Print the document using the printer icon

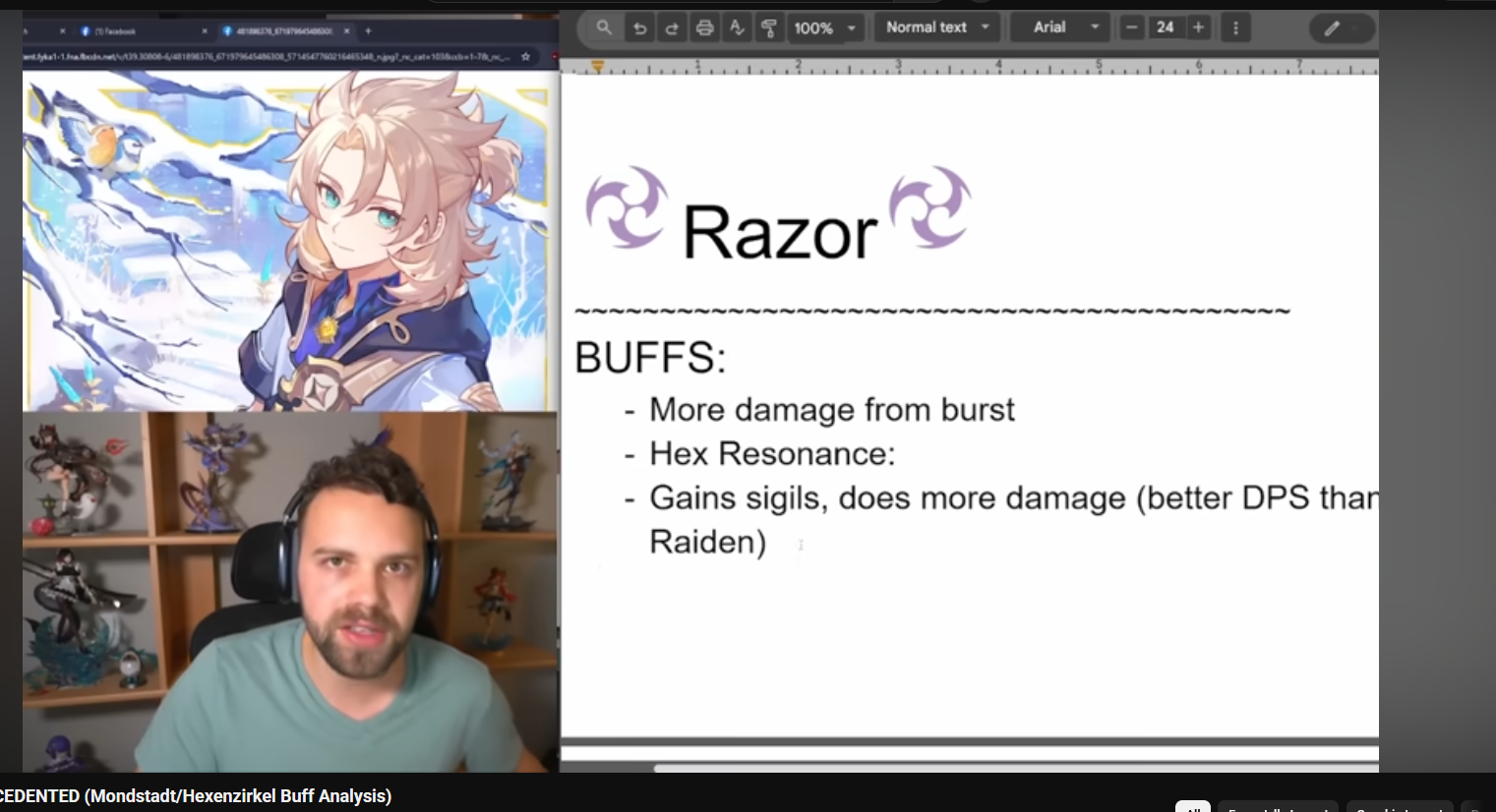pyautogui.click(x=704, y=28)
